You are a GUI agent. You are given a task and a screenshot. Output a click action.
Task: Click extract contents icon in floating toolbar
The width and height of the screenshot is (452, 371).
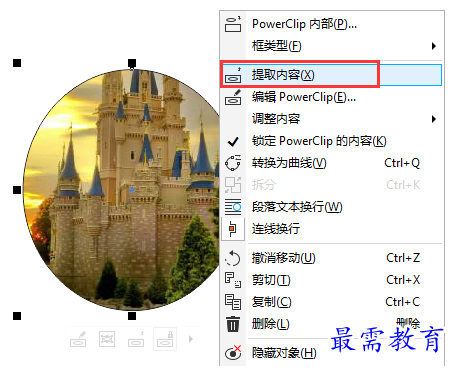136,339
